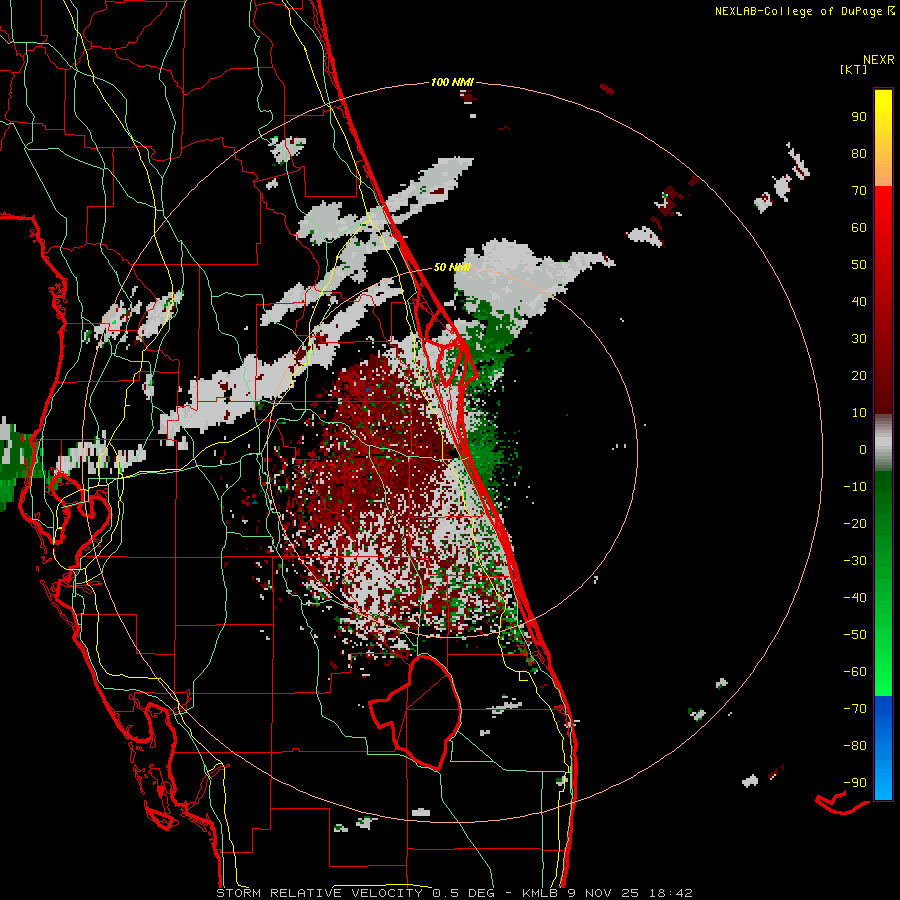Click the 10 value on the velocity scale
The image size is (900, 900).
[x=859, y=413]
